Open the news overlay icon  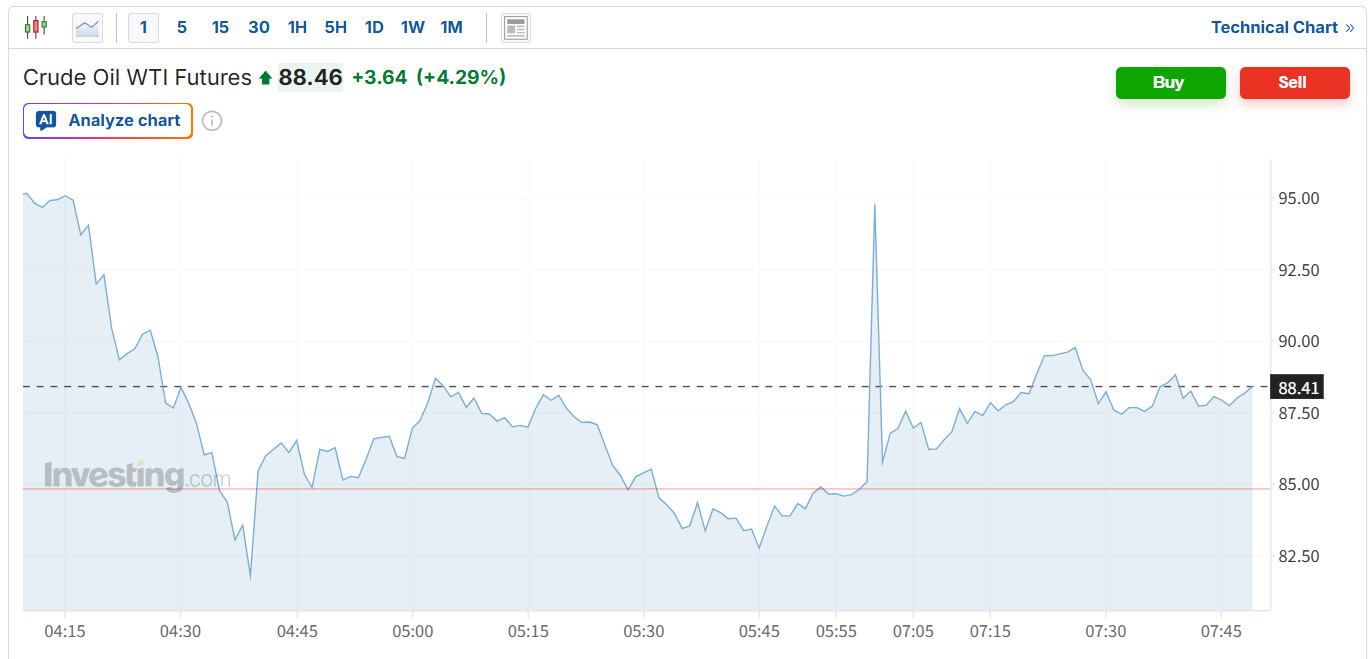tap(516, 28)
